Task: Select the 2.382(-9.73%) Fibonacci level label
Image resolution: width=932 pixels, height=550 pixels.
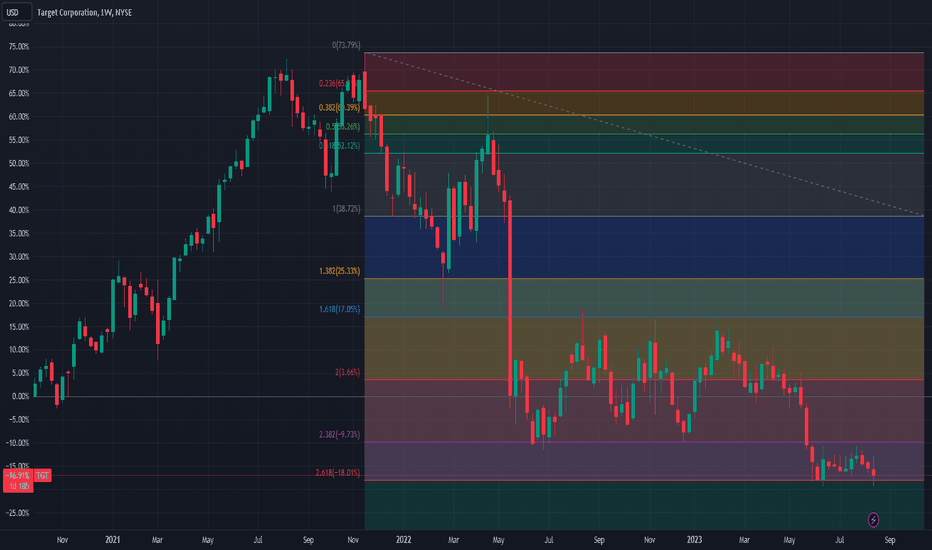Action: (x=339, y=435)
